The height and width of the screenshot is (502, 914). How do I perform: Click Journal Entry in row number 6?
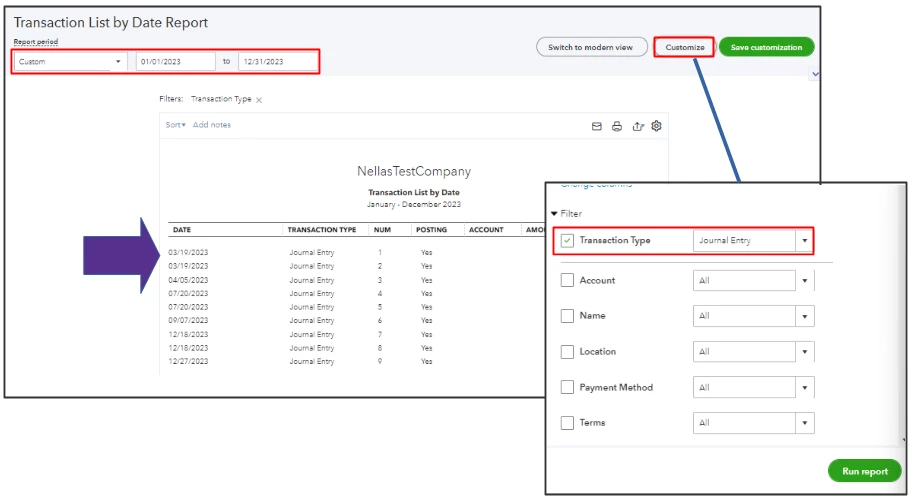pos(312,320)
